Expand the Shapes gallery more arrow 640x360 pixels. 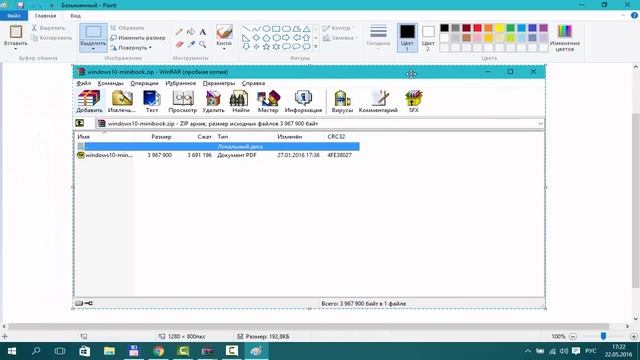click(316, 47)
